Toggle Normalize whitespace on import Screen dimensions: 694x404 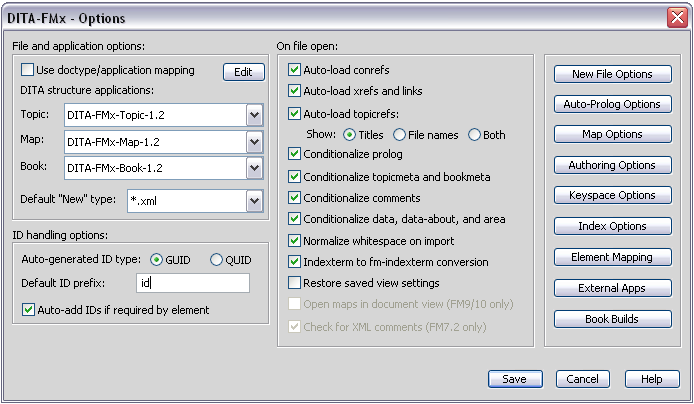(294, 241)
